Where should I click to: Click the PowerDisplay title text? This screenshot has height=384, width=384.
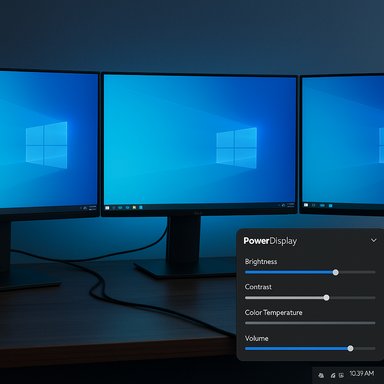[270, 241]
